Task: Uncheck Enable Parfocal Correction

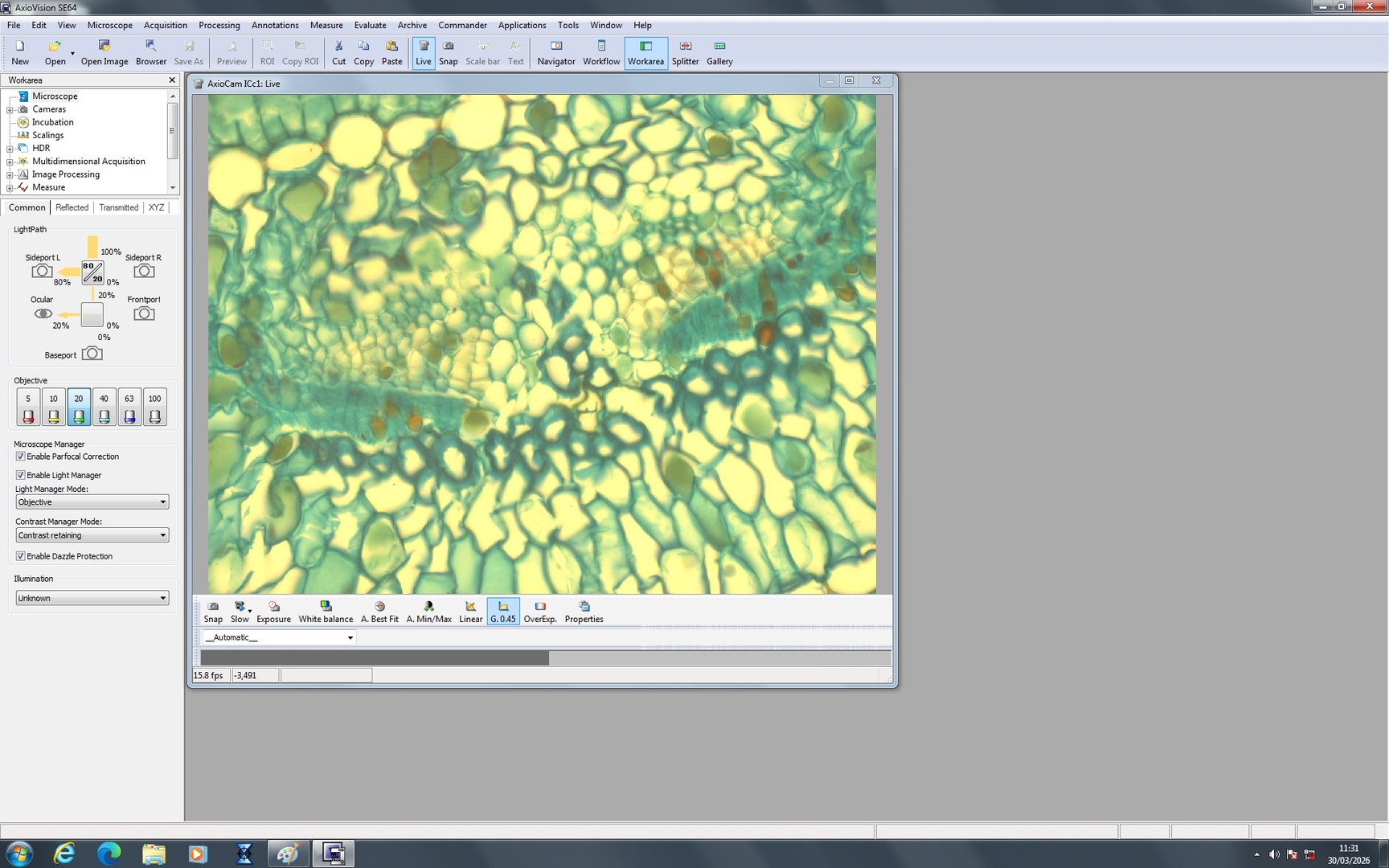Action: point(20,456)
